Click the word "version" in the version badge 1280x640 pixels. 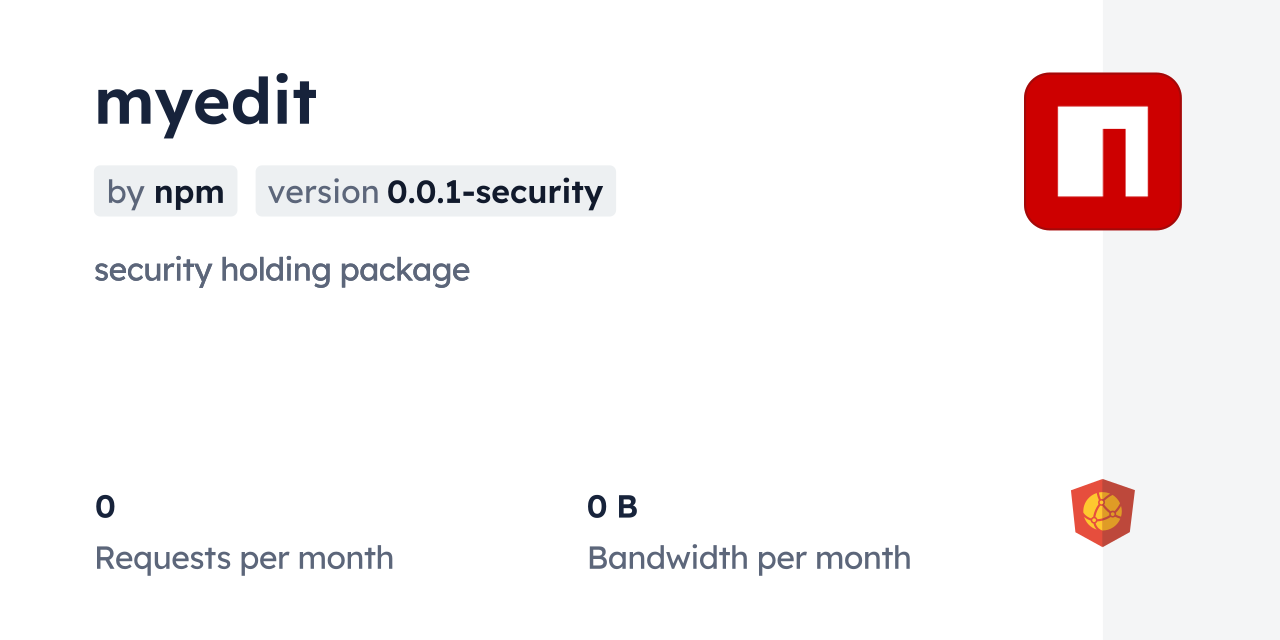tap(323, 191)
